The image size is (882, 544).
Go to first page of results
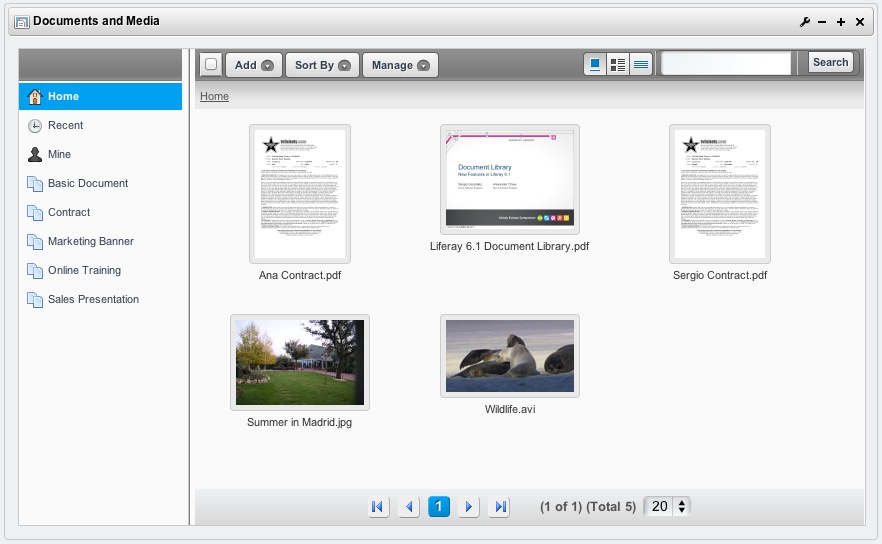click(x=378, y=507)
